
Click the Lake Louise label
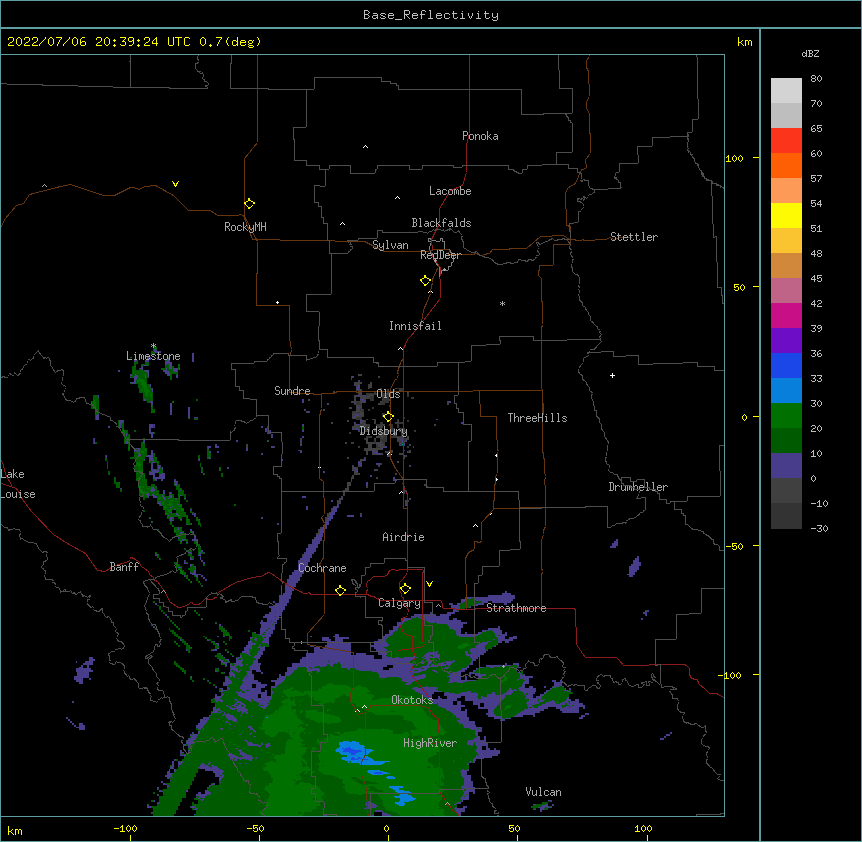click(x=18, y=484)
